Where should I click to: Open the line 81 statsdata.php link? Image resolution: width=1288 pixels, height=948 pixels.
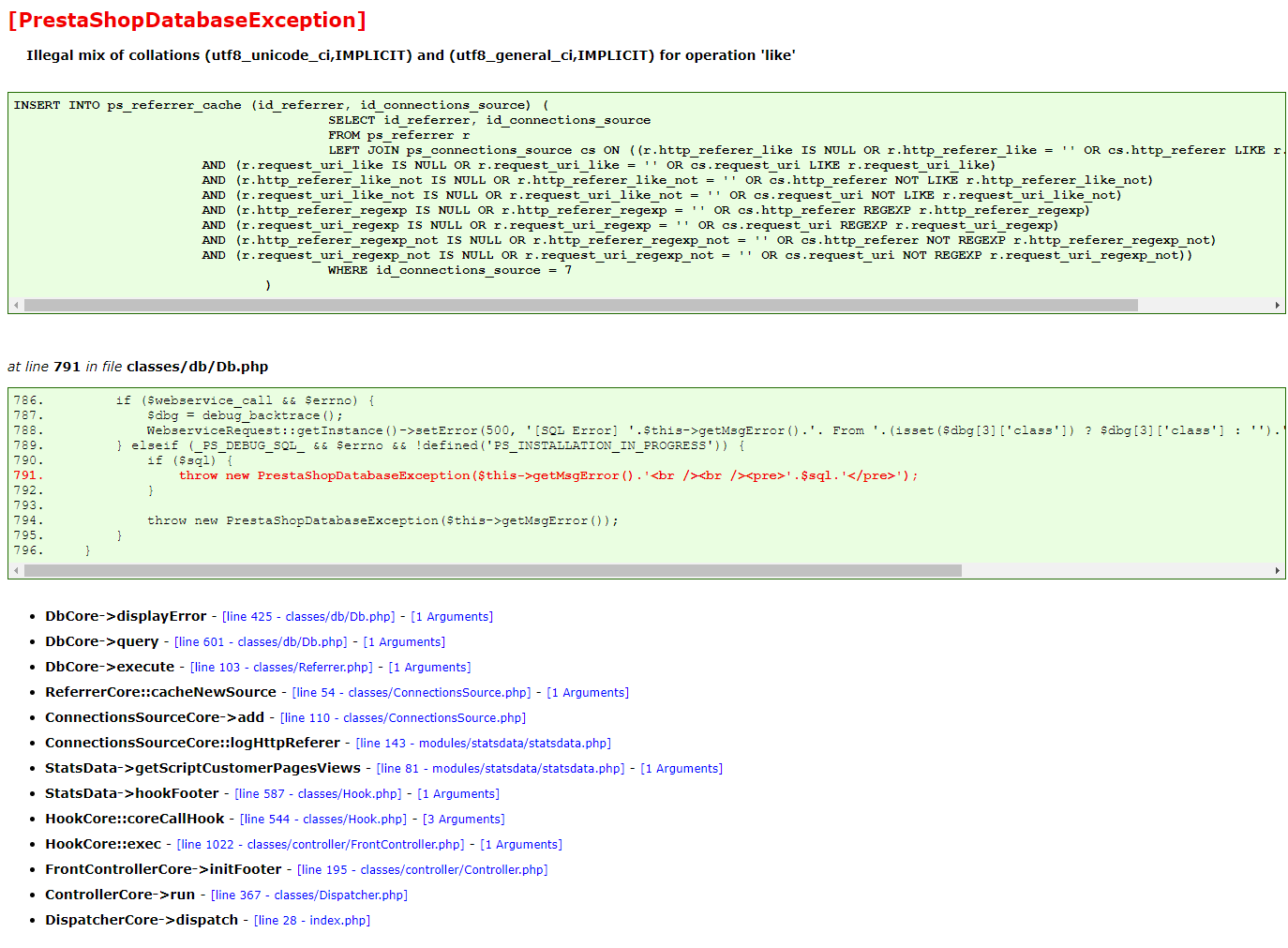point(501,769)
